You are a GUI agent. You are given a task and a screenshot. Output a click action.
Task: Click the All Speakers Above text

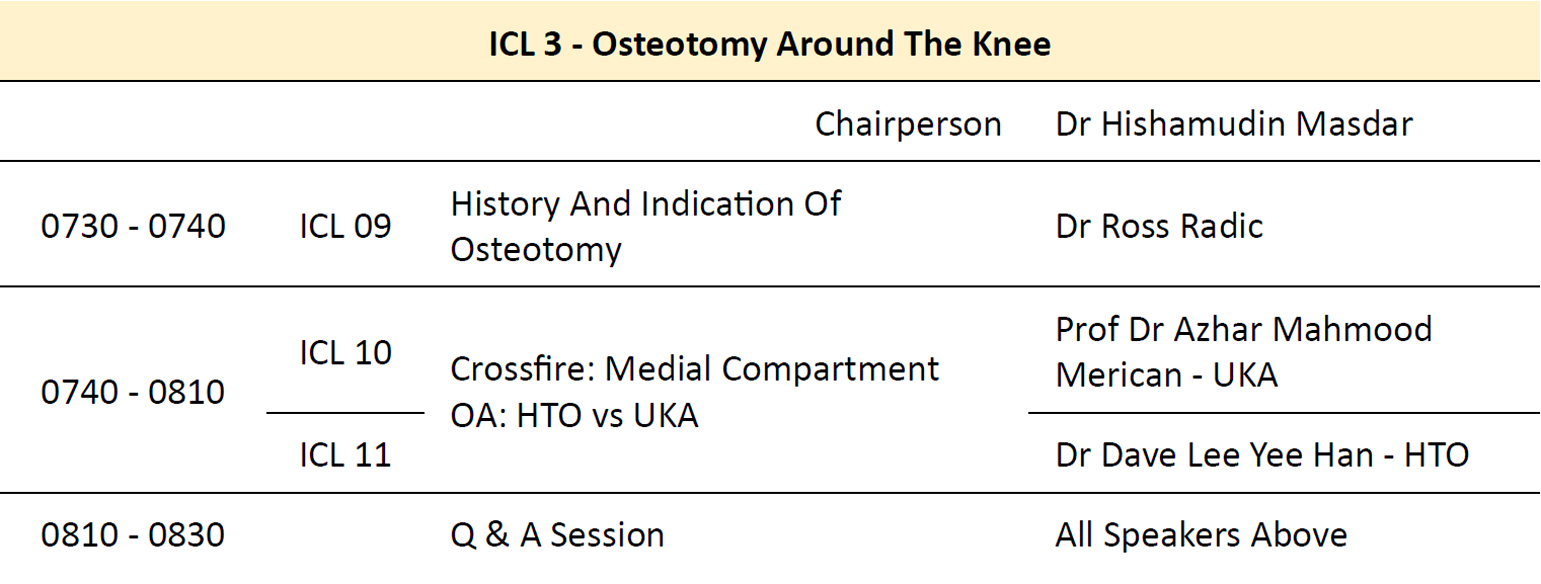tap(1200, 535)
